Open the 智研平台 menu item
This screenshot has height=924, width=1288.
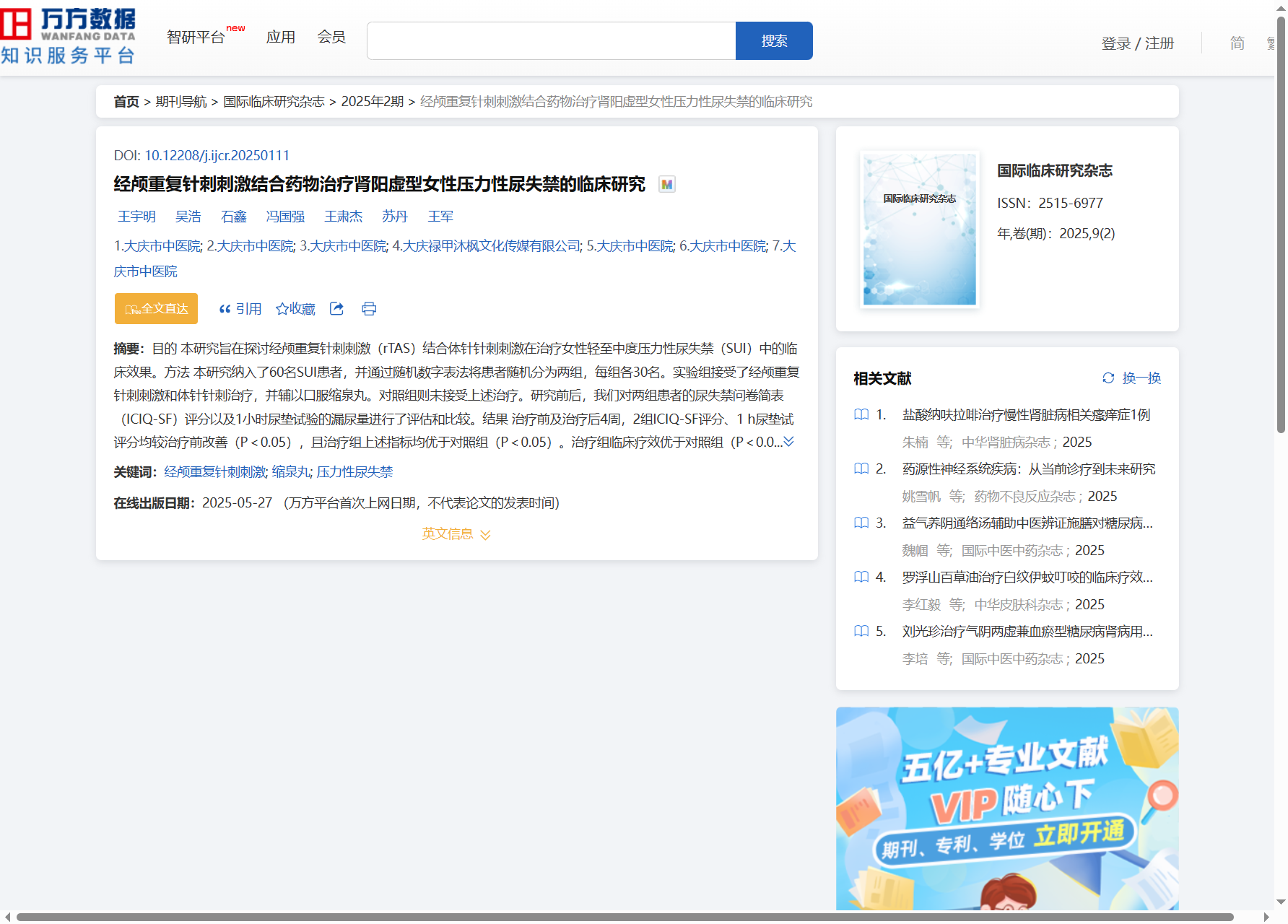point(196,37)
